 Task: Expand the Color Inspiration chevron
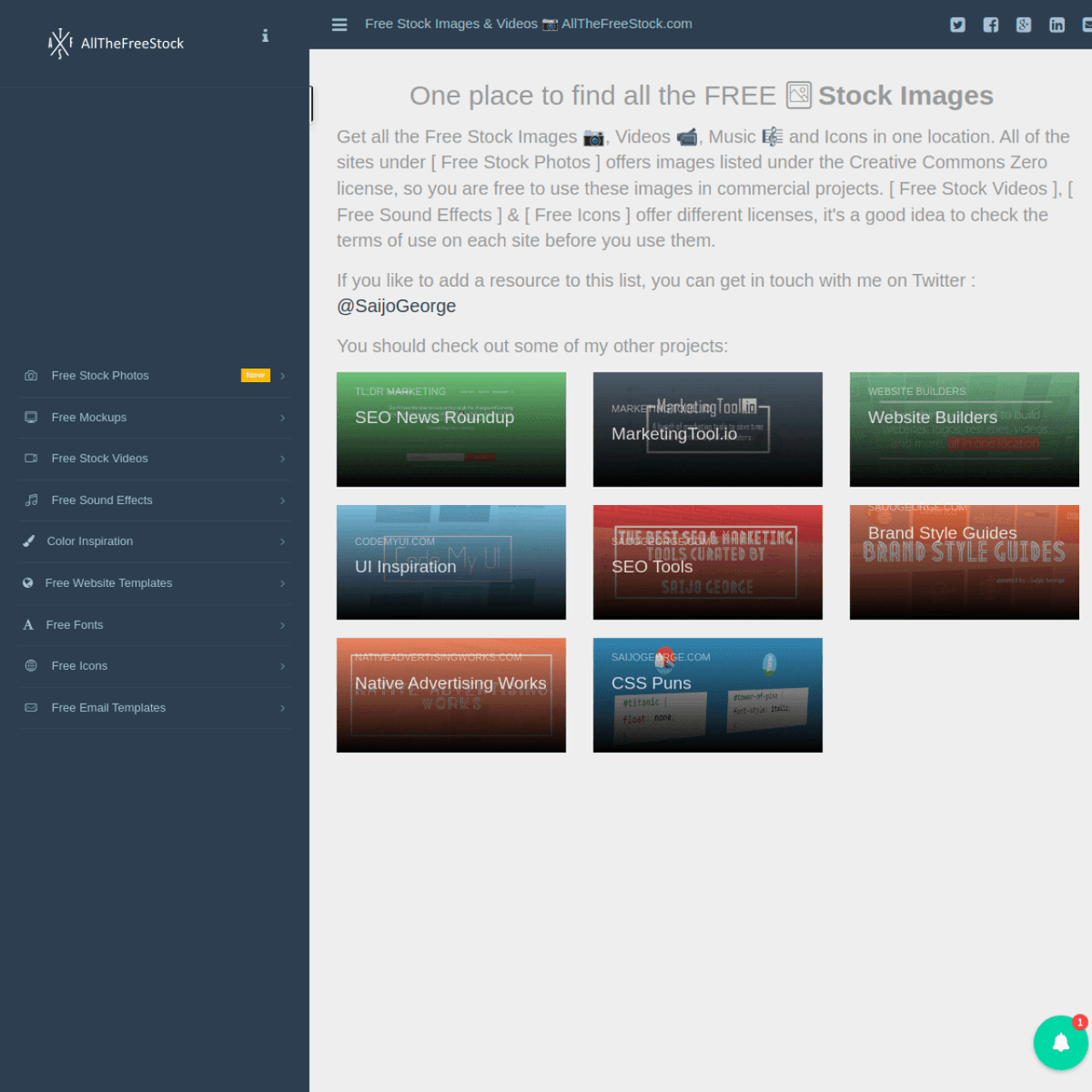(283, 541)
